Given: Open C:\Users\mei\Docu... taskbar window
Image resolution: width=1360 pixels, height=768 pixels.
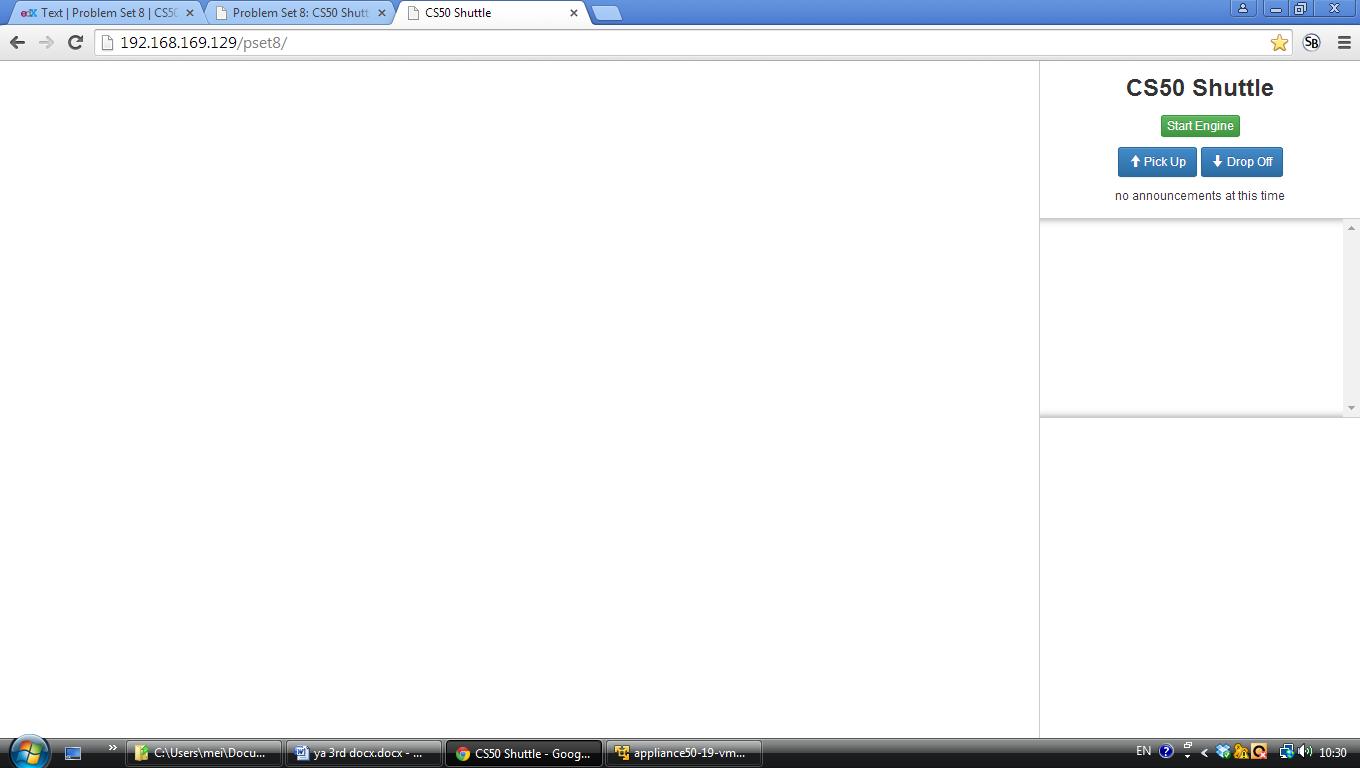Looking at the screenshot, I should [x=204, y=753].
